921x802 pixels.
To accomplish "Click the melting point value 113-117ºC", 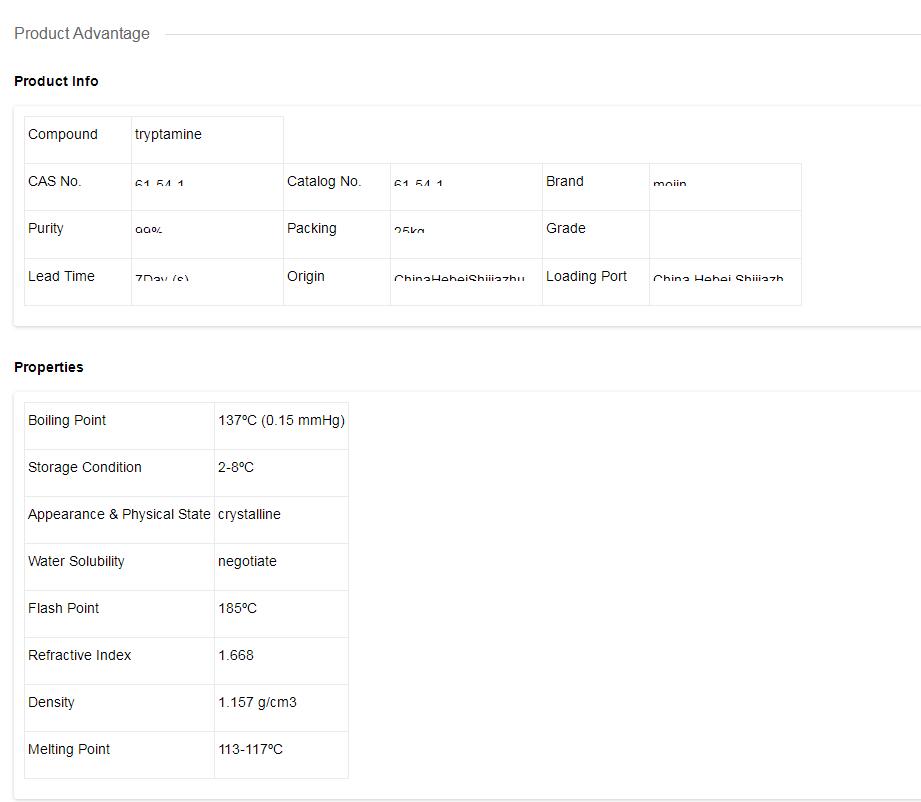I will [250, 749].
